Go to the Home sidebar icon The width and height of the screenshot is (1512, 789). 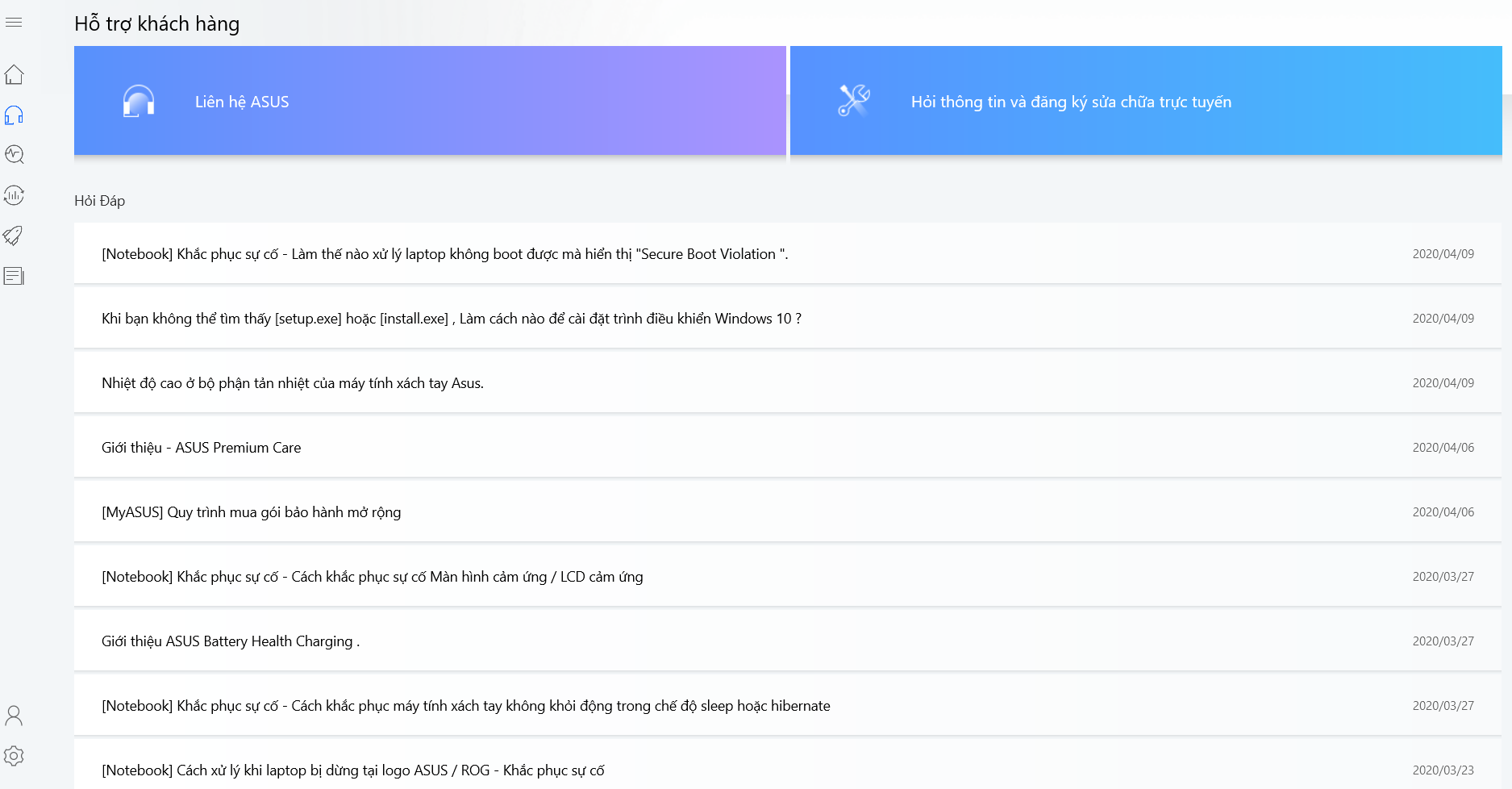(x=14, y=75)
